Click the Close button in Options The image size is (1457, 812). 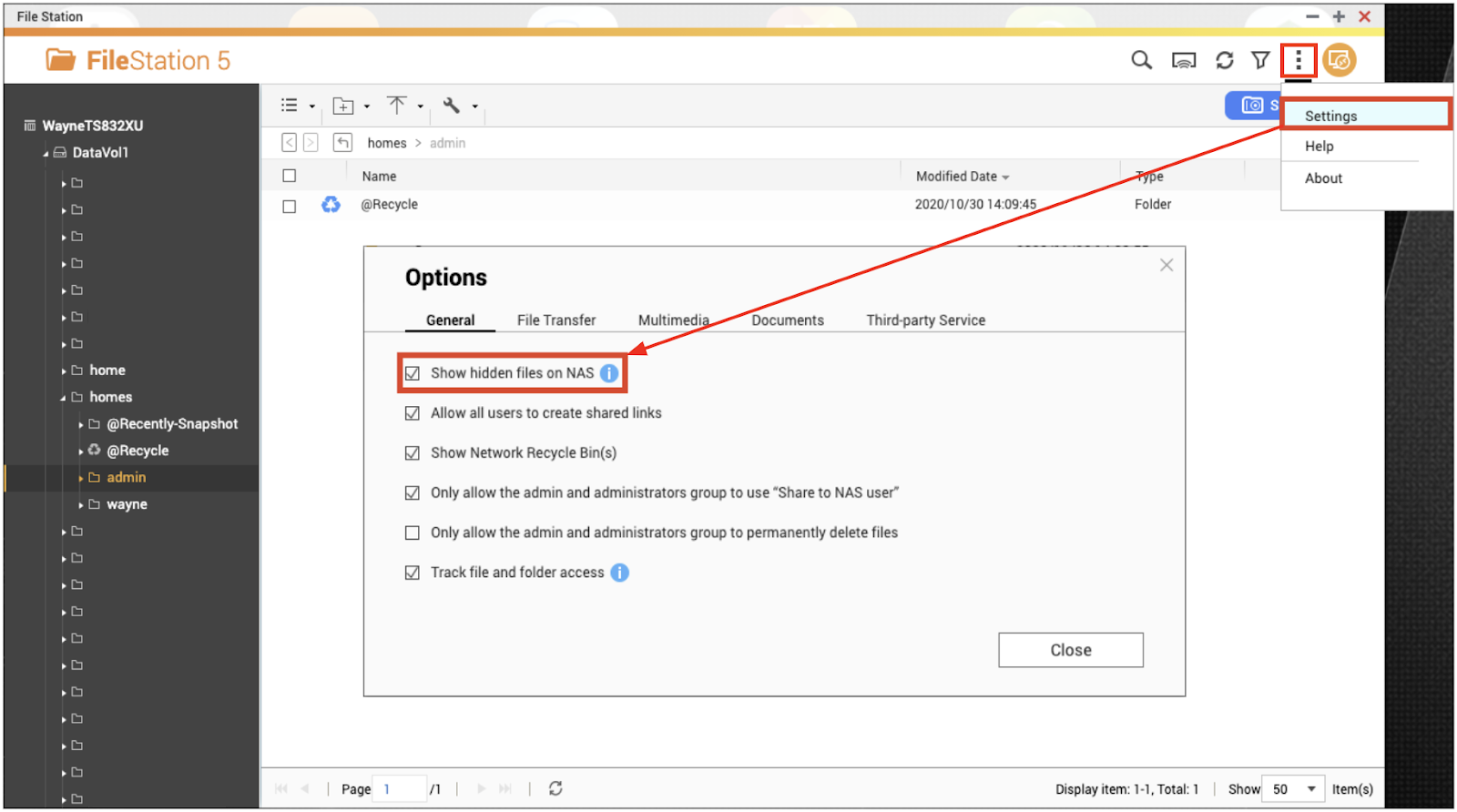(x=1071, y=650)
